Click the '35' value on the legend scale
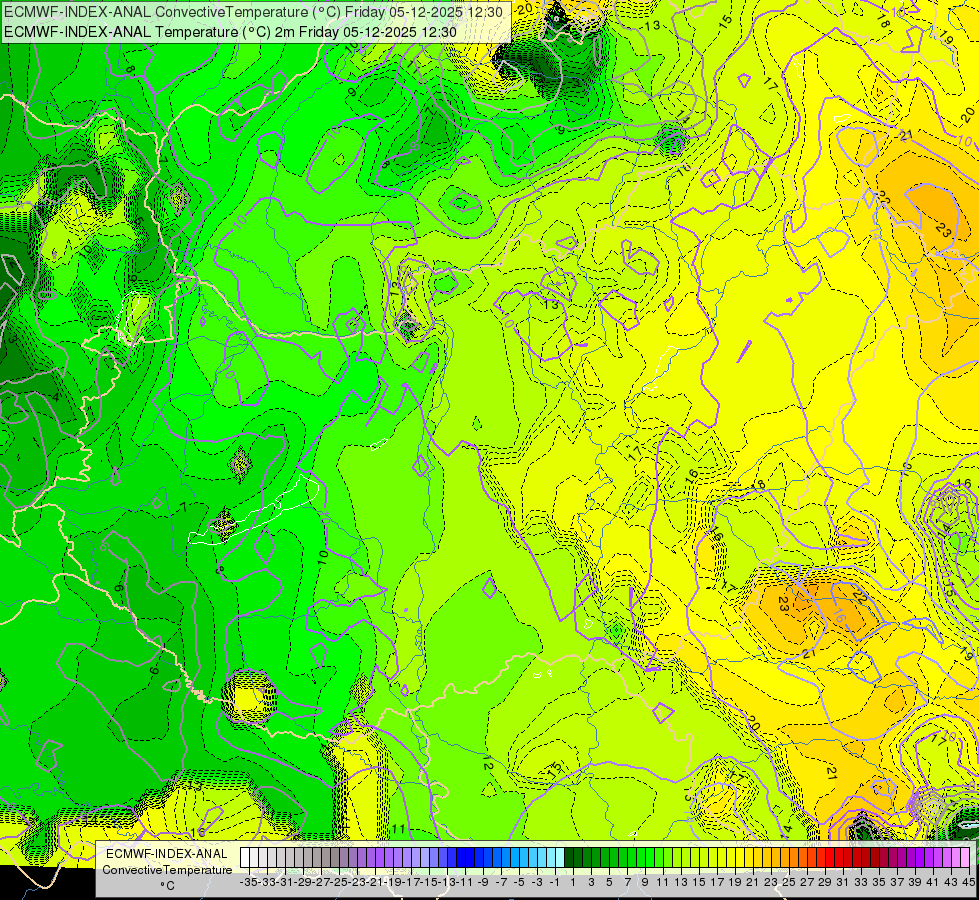This screenshot has width=979, height=900. click(x=879, y=882)
